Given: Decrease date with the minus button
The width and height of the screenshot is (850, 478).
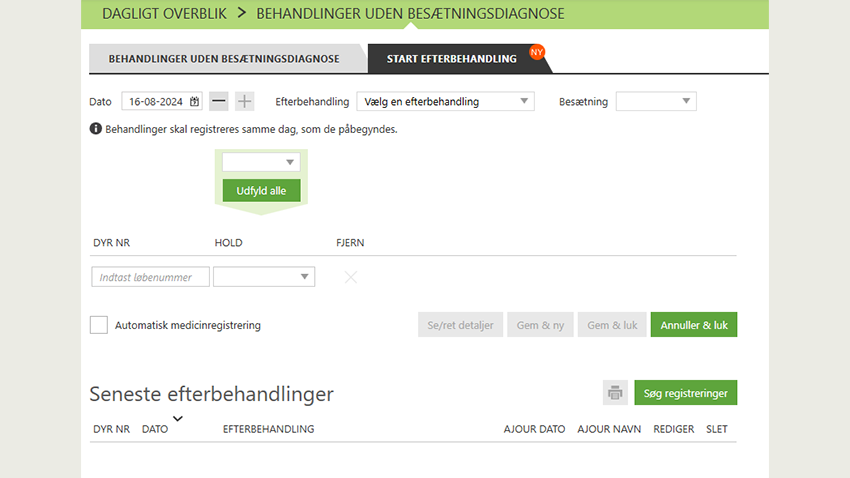Looking at the screenshot, I should pyautogui.click(x=219, y=101).
